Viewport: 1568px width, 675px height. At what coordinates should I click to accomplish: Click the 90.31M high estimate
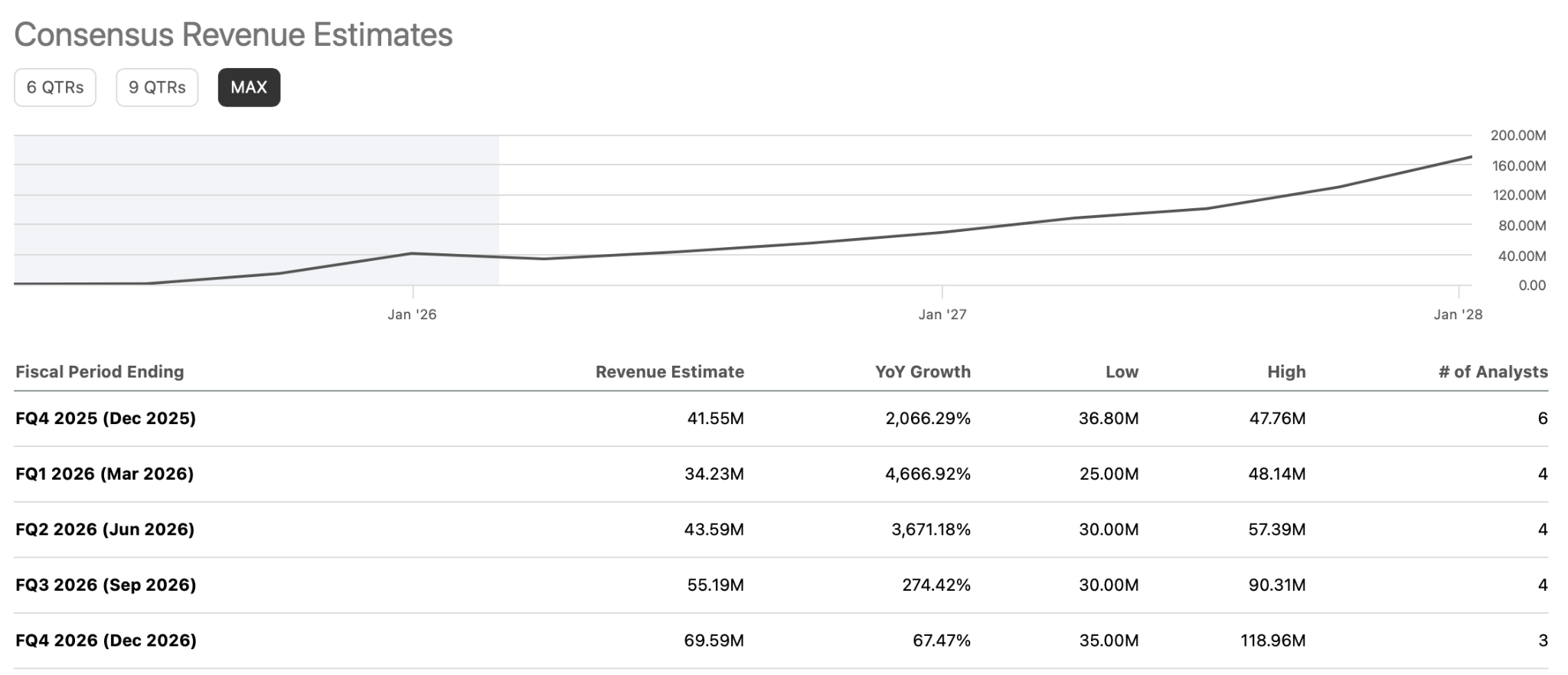[x=1277, y=585]
